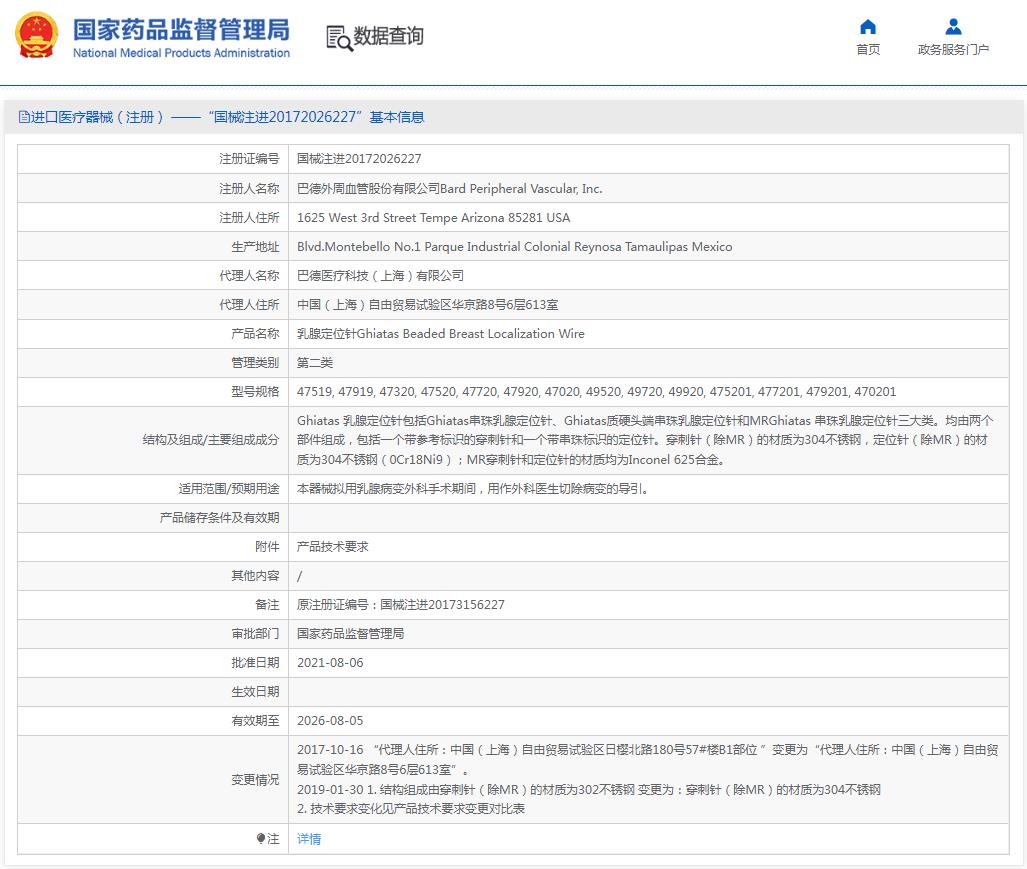Image resolution: width=1027 pixels, height=869 pixels.
Task: Click the 代理人住所 row label
Action: click(249, 305)
